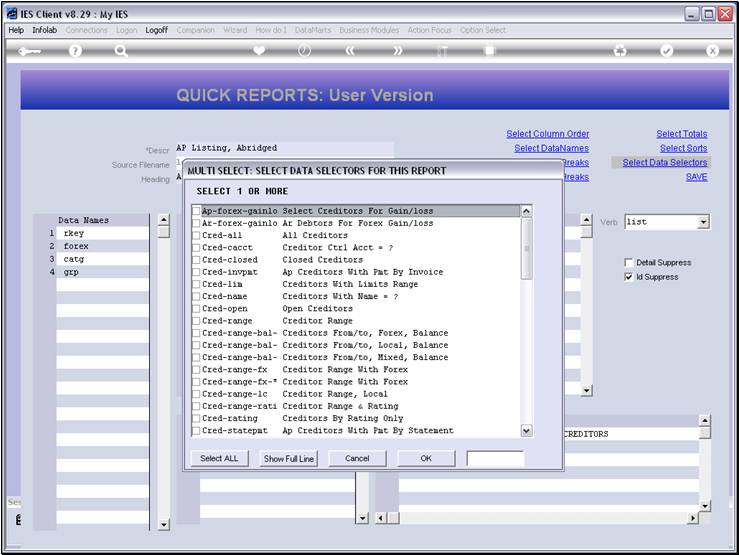Click the Show Full Line button
Viewport: 739px width, 555px height.
288,458
